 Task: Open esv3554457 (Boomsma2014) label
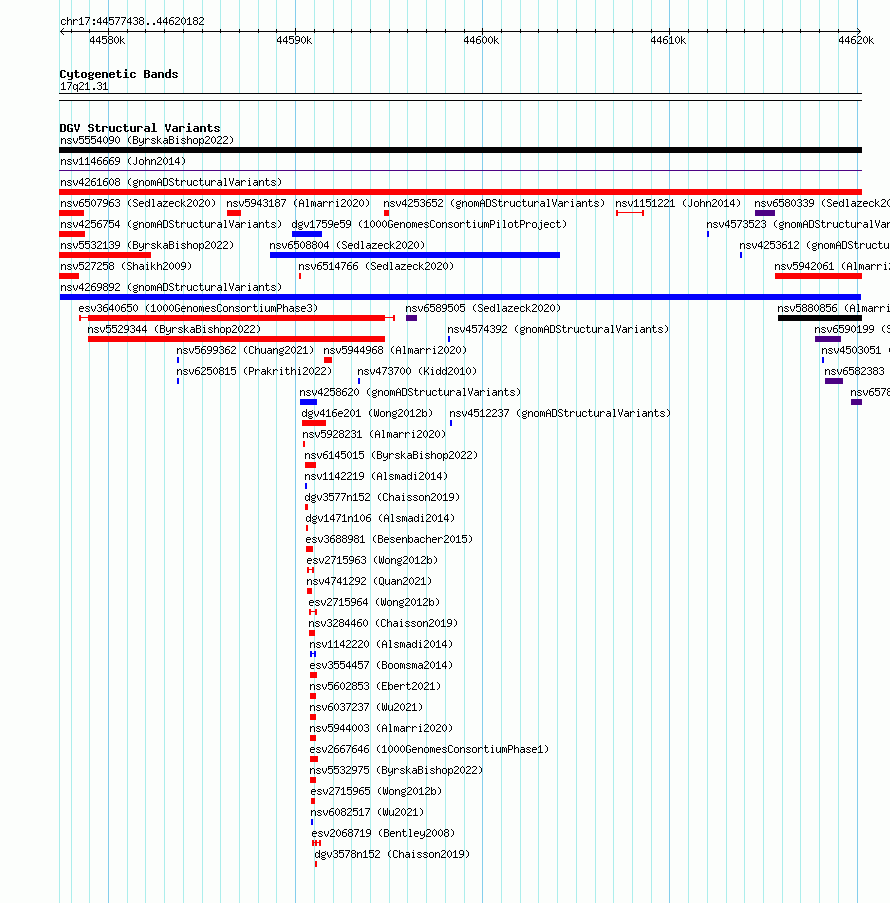pos(381,666)
